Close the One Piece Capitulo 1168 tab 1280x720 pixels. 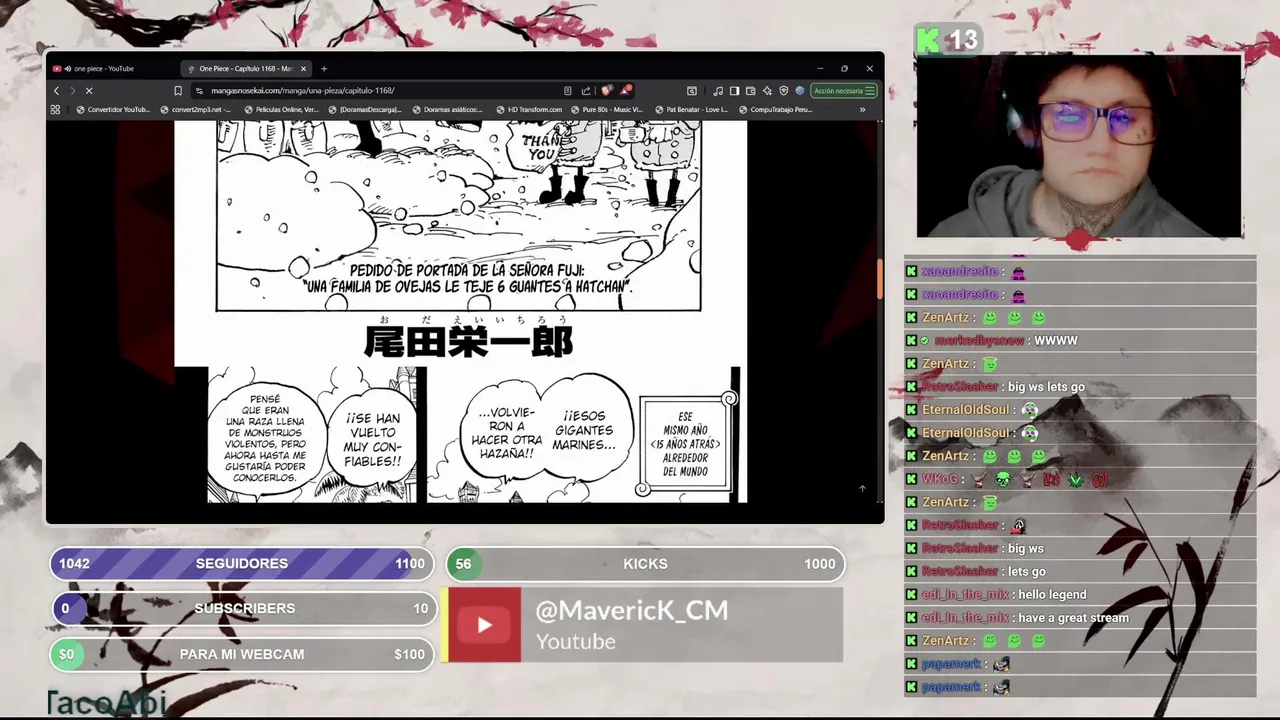(x=303, y=68)
